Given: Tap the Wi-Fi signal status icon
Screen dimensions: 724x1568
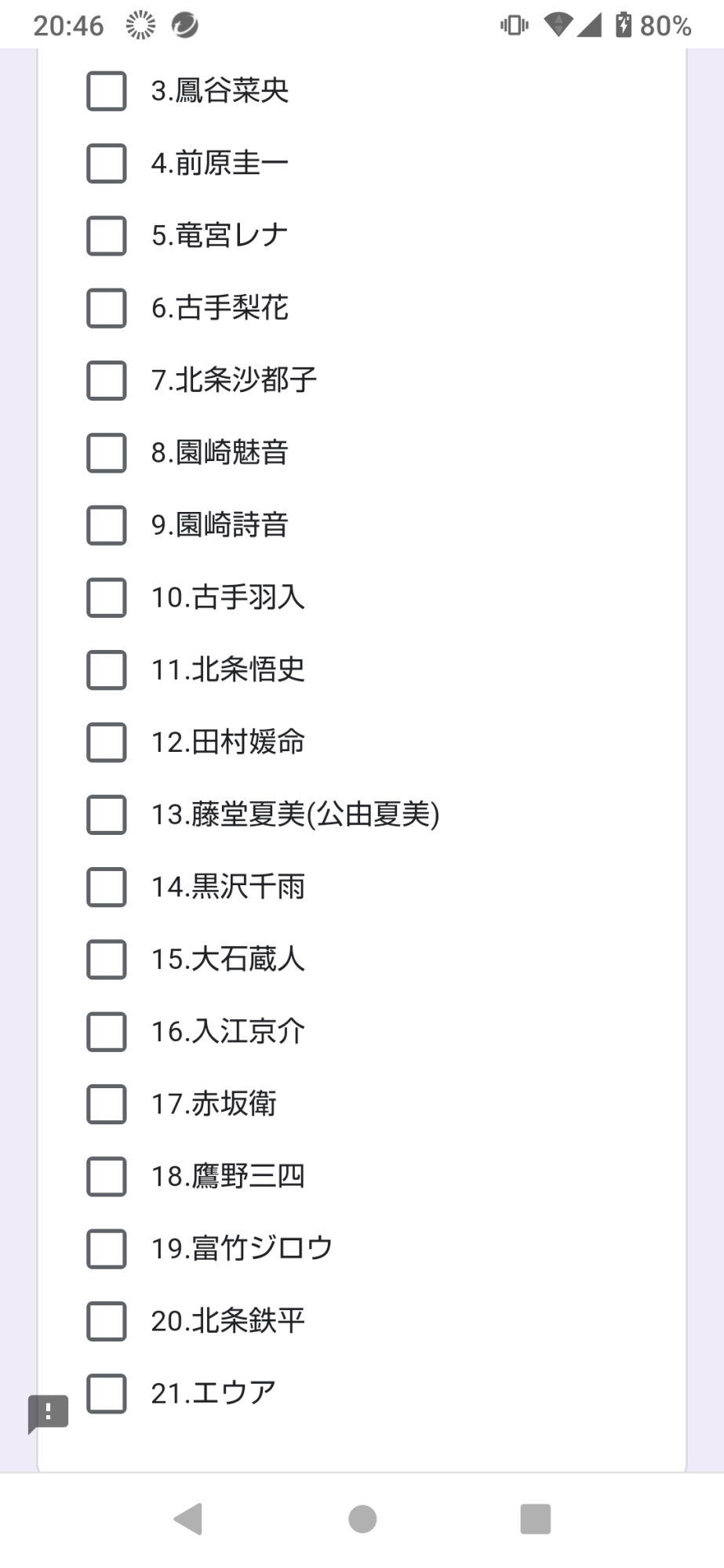Looking at the screenshot, I should coord(558,25).
